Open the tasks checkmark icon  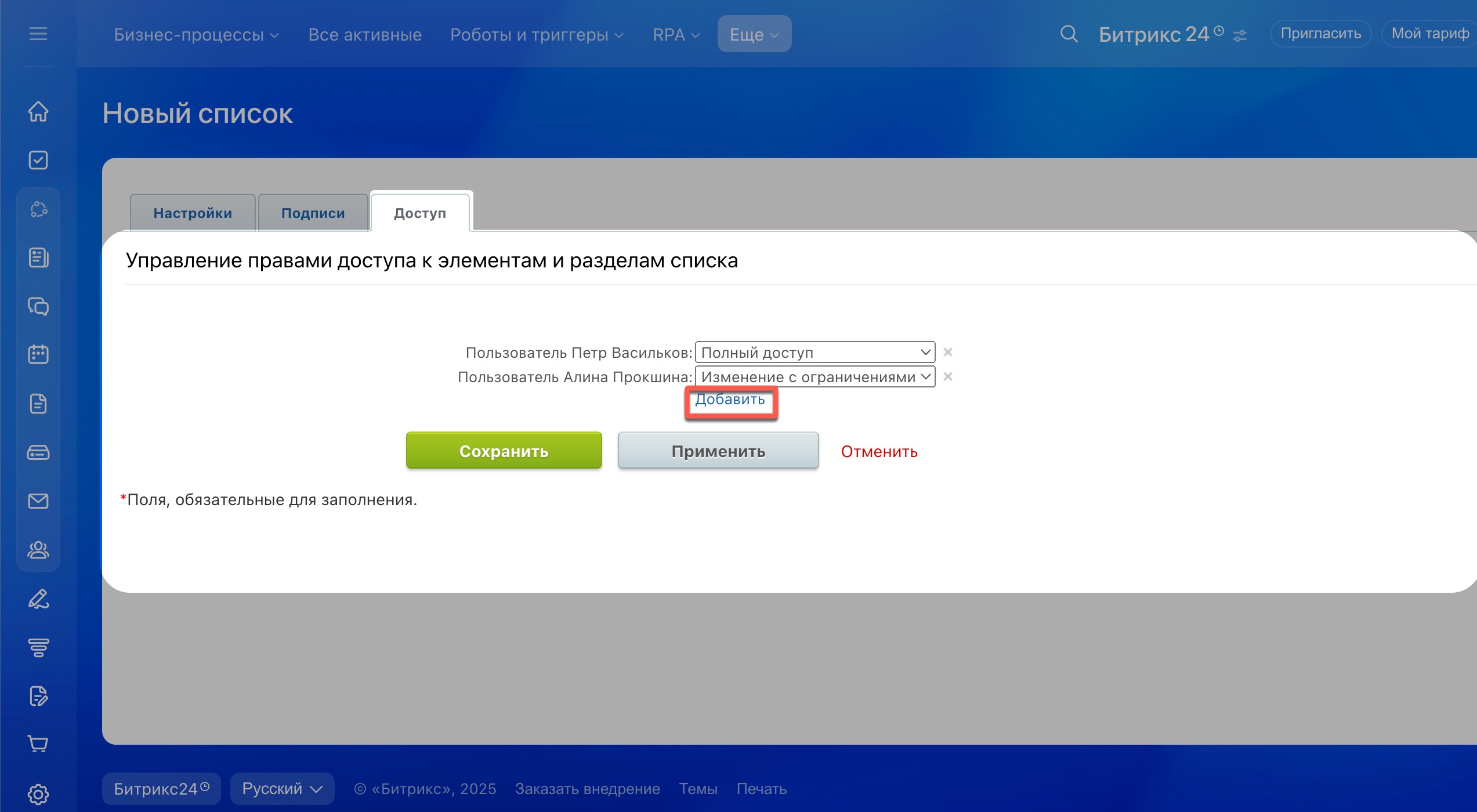coord(38,160)
